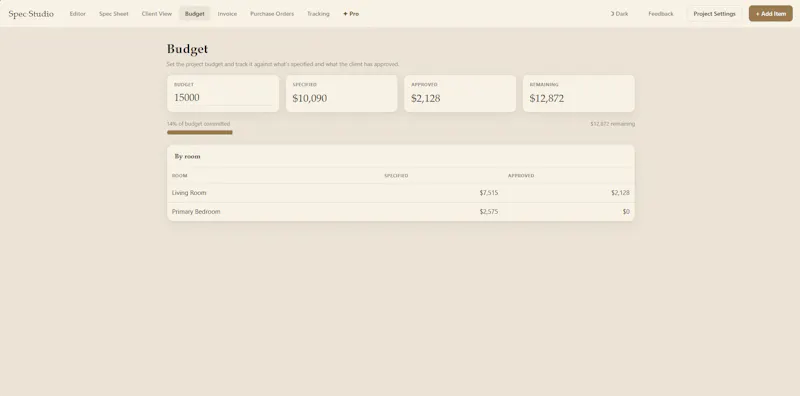Open the Pro upgrade link

tap(351, 14)
